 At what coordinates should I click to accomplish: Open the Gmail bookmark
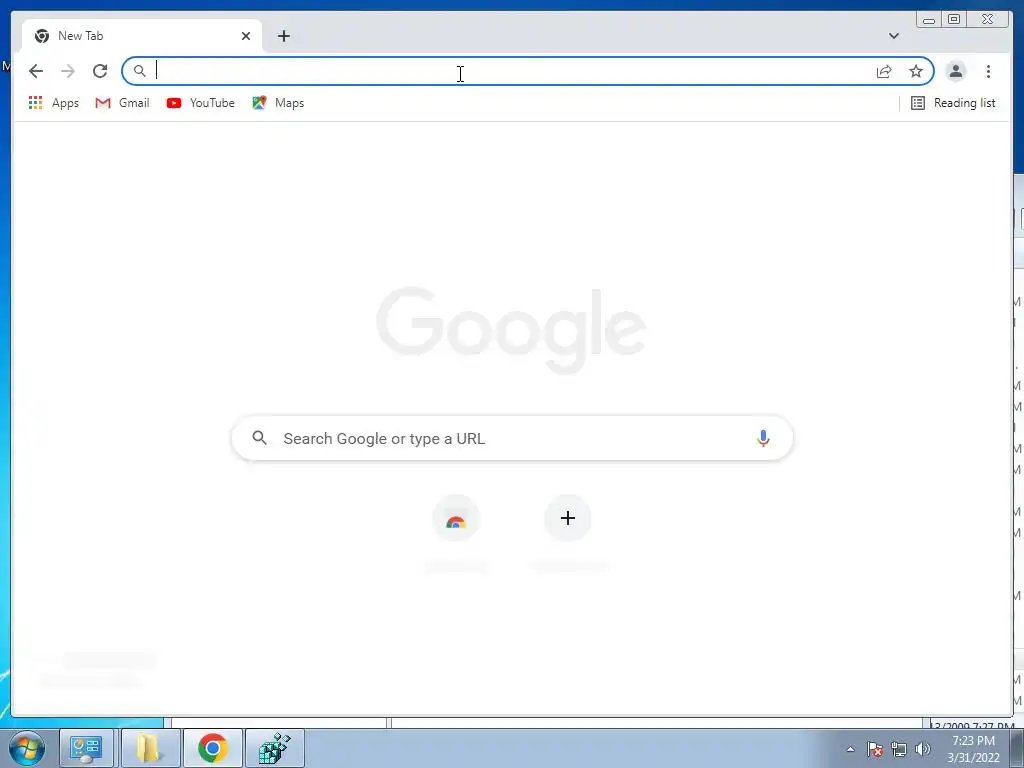pos(122,103)
